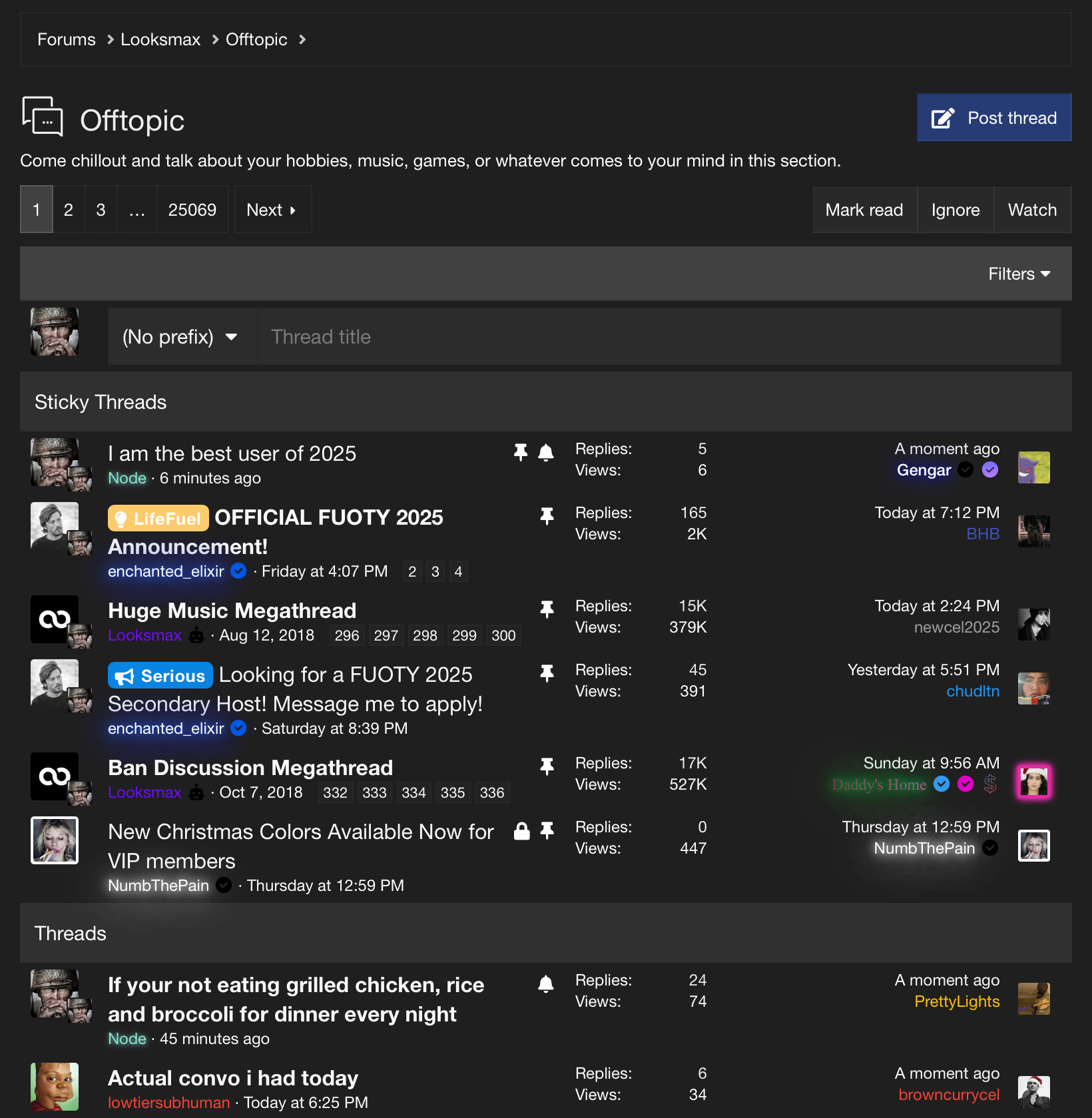Click the Offtopic forum speech bubble icon
Screen dimensions: 1092x1118
(43, 117)
